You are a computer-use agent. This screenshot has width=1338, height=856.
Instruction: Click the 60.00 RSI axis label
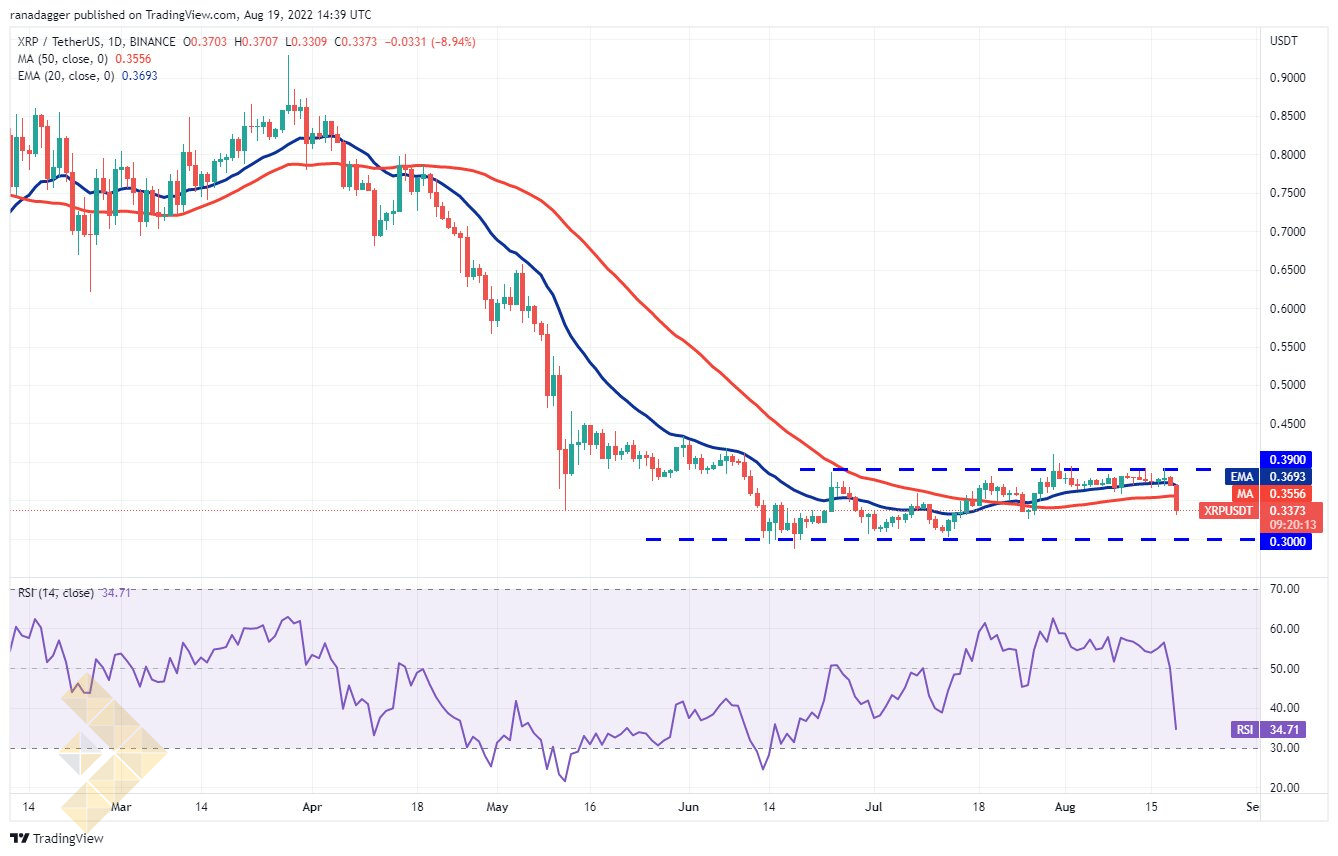(1284, 629)
